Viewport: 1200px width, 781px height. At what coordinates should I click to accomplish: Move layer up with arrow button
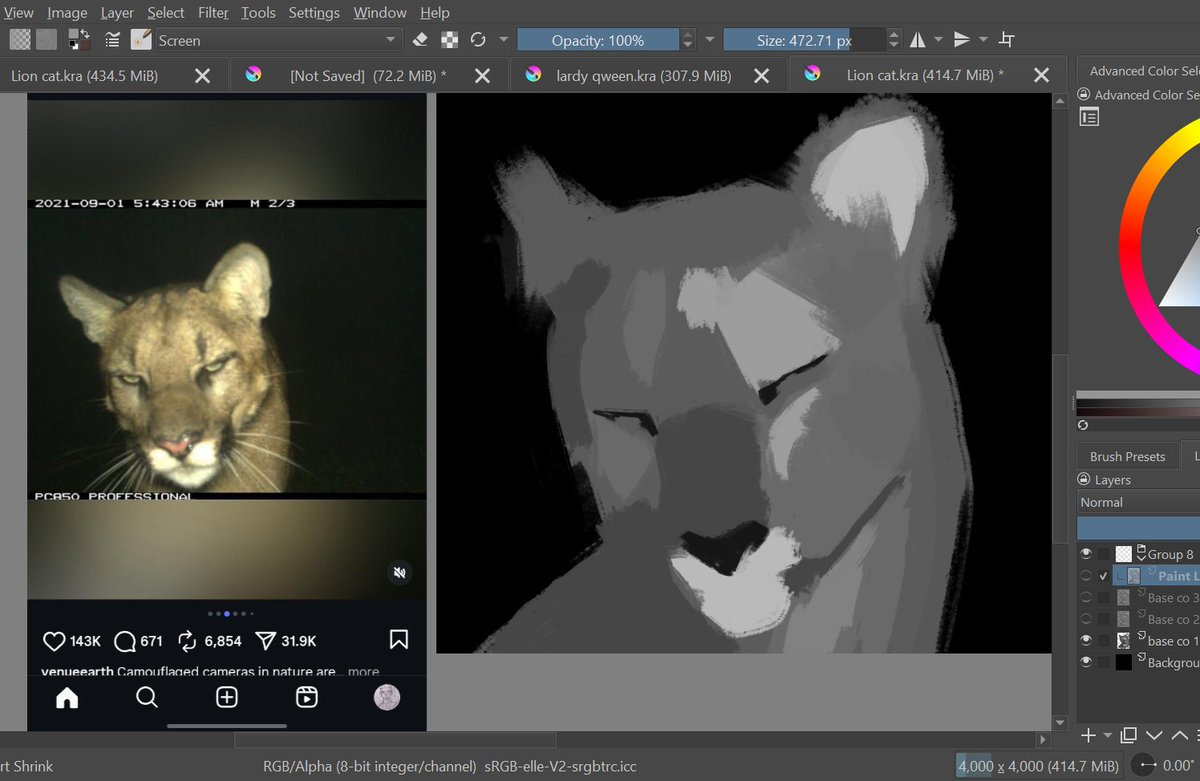[1182, 735]
